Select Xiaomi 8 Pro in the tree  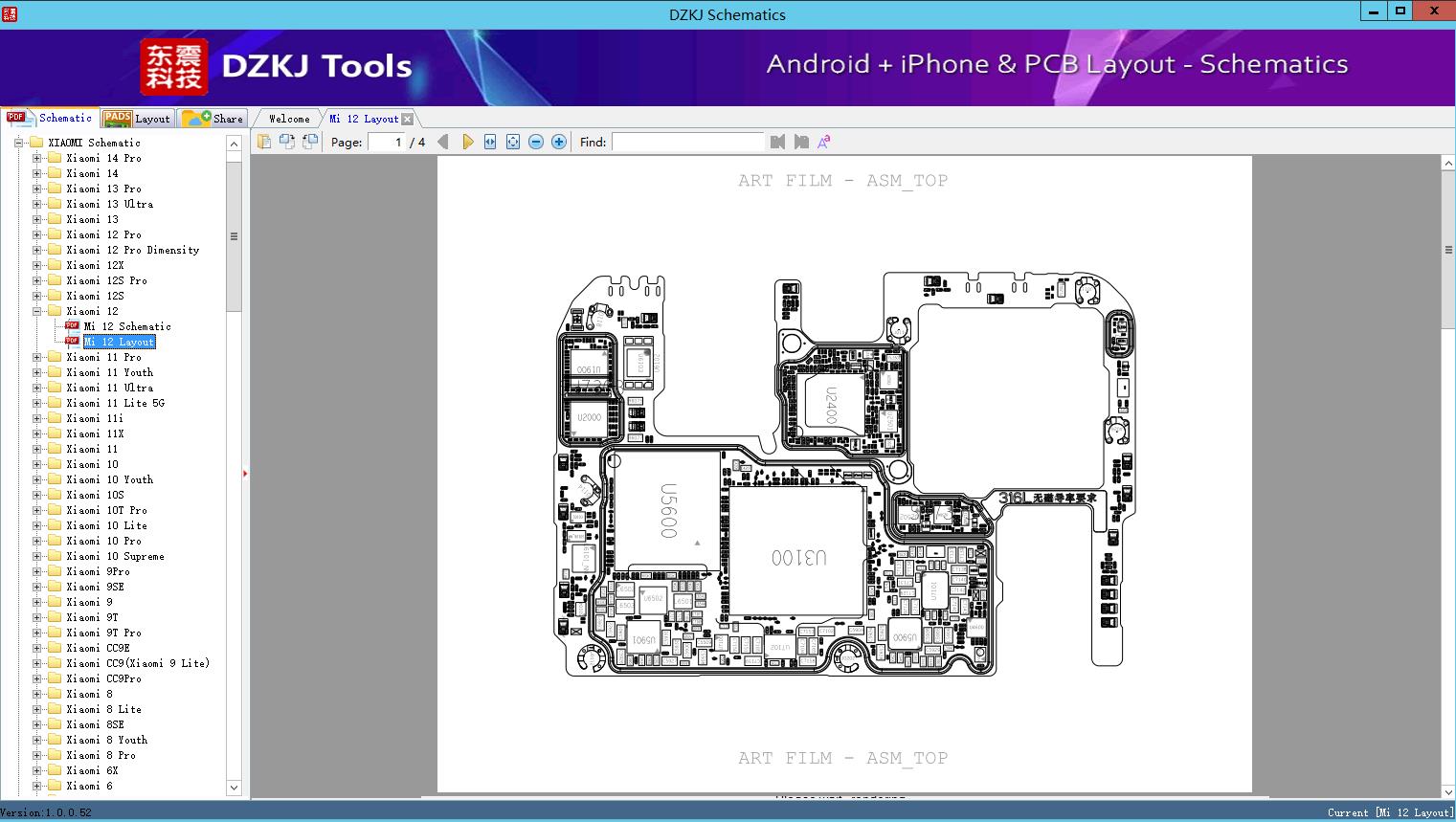[x=101, y=755]
